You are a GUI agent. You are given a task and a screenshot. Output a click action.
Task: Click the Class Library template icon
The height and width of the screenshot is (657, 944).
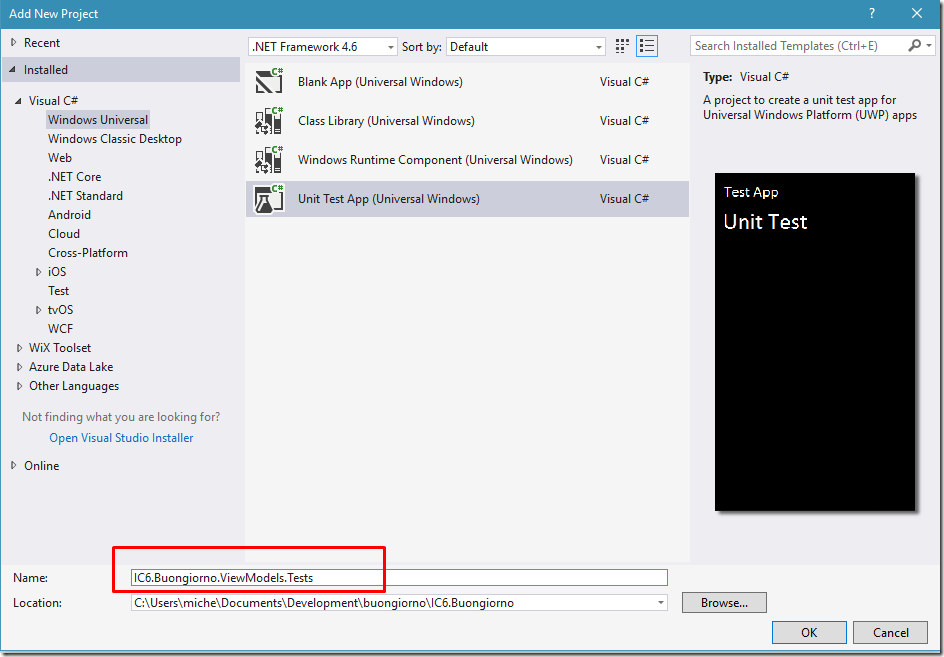[269, 121]
